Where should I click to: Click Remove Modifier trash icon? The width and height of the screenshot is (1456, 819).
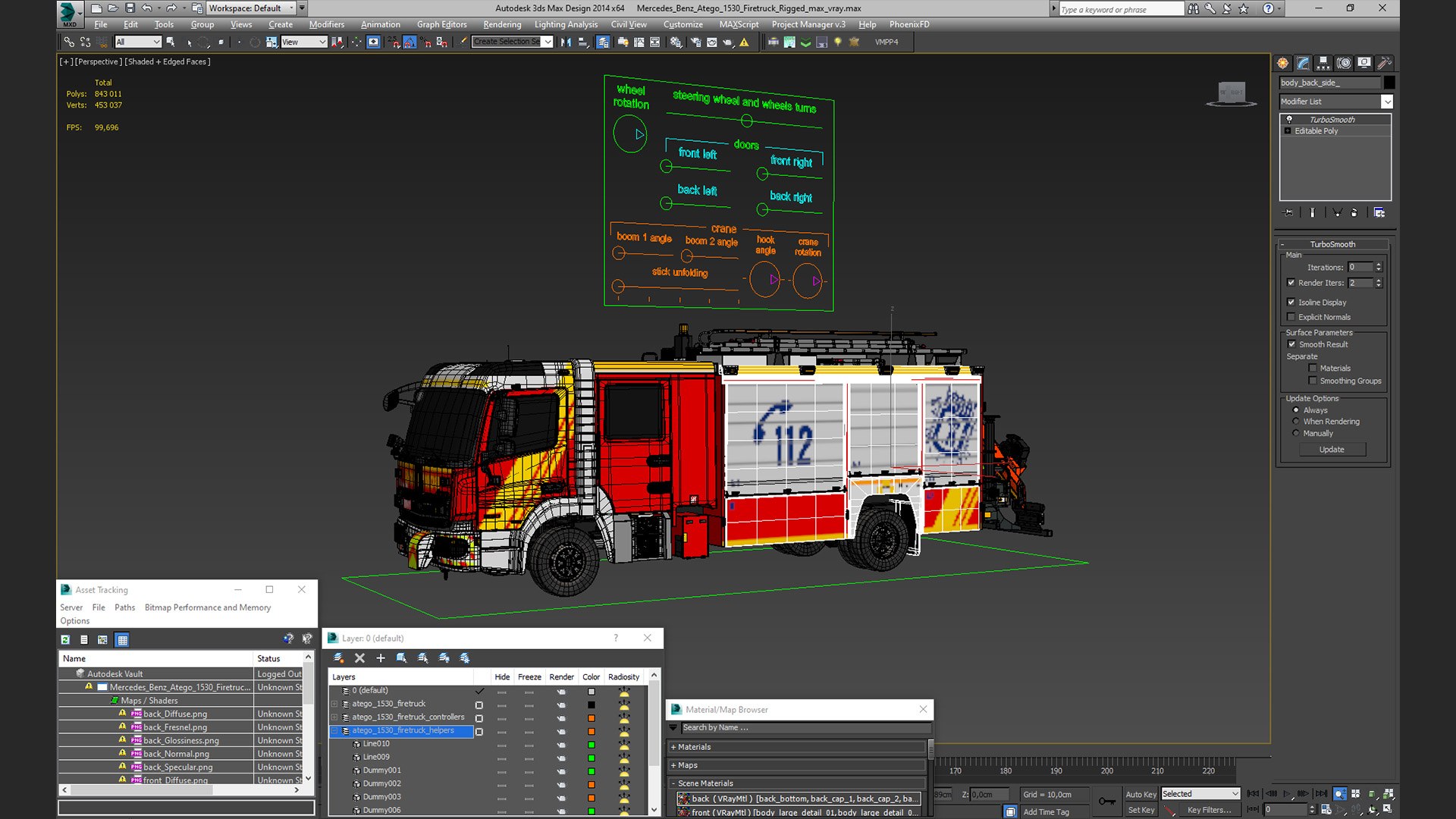(x=1354, y=213)
